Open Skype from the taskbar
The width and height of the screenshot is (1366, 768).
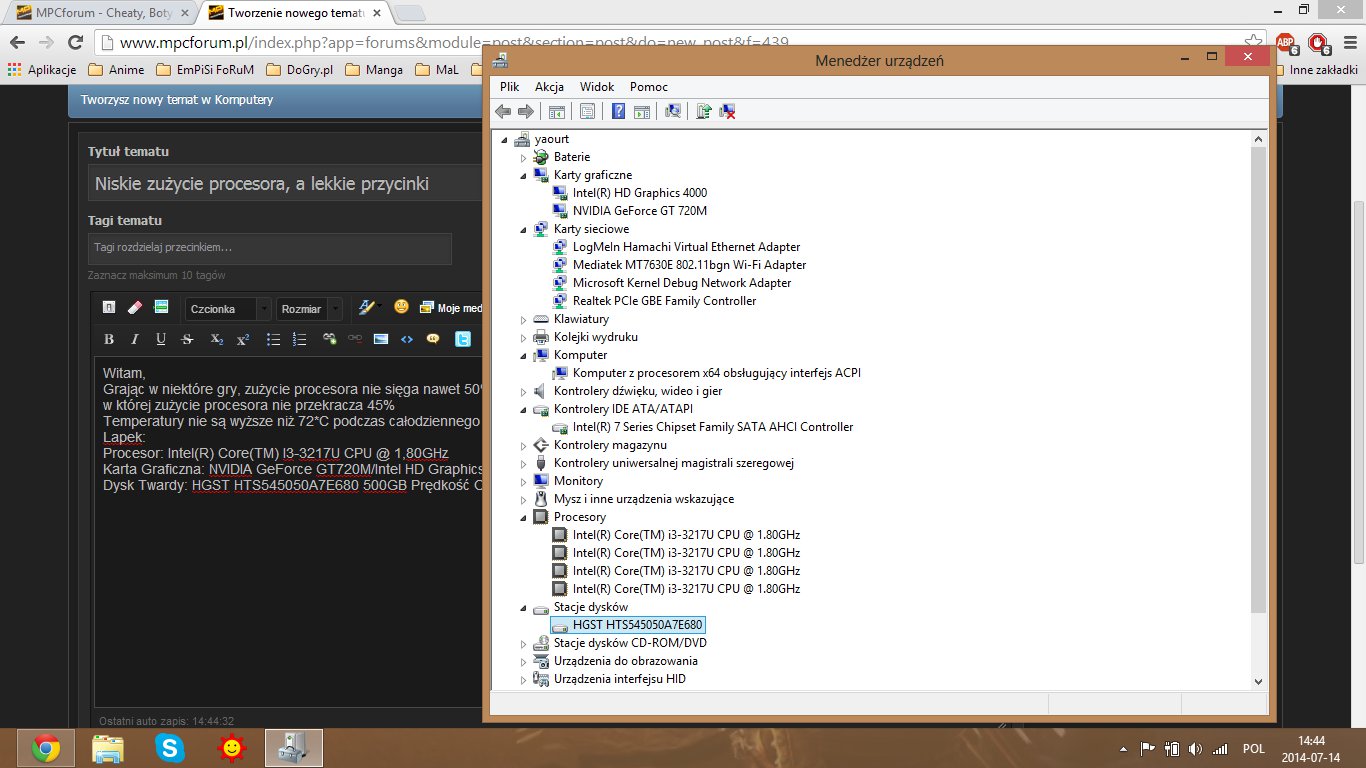tap(170, 748)
